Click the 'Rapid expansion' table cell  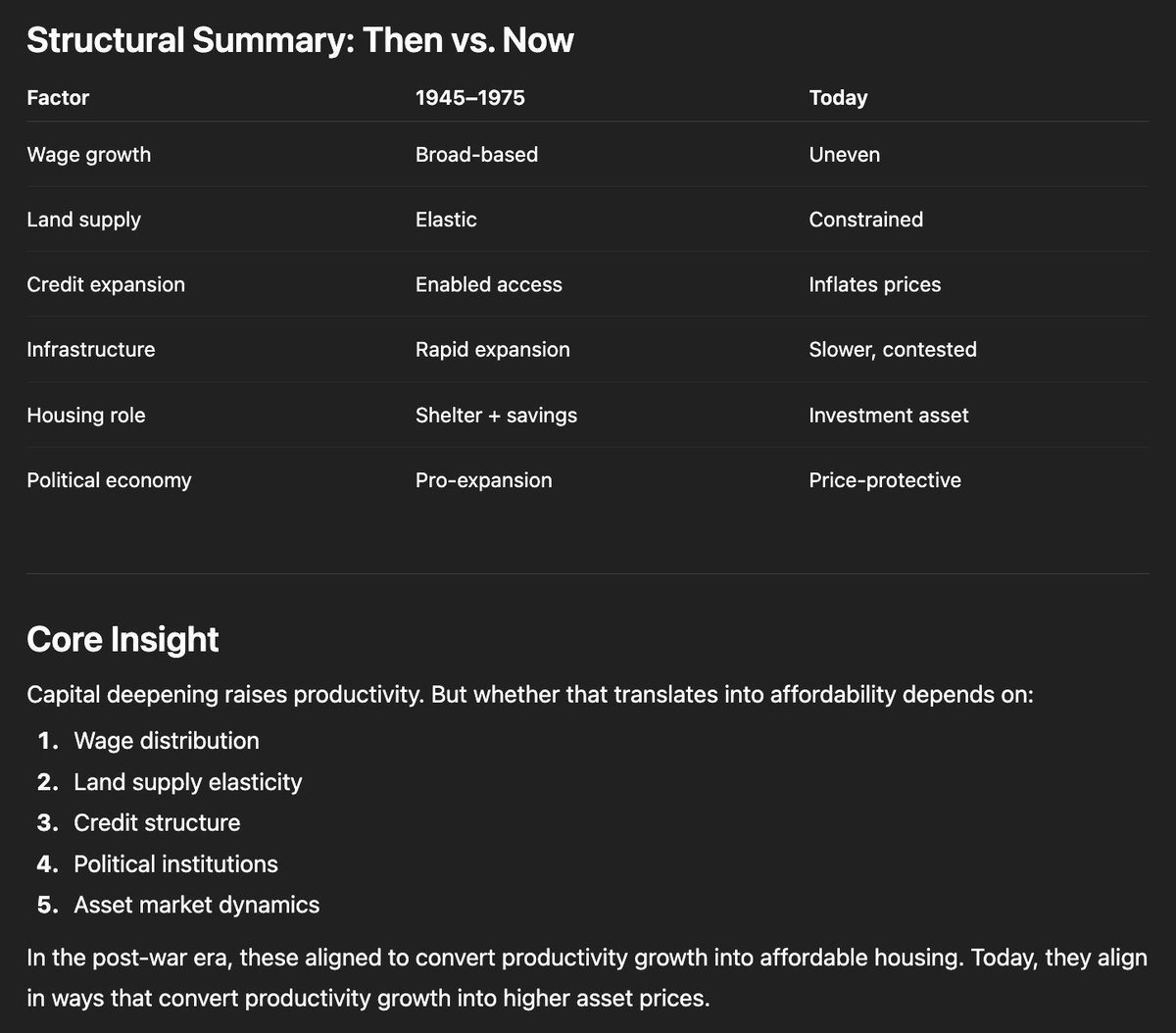492,349
